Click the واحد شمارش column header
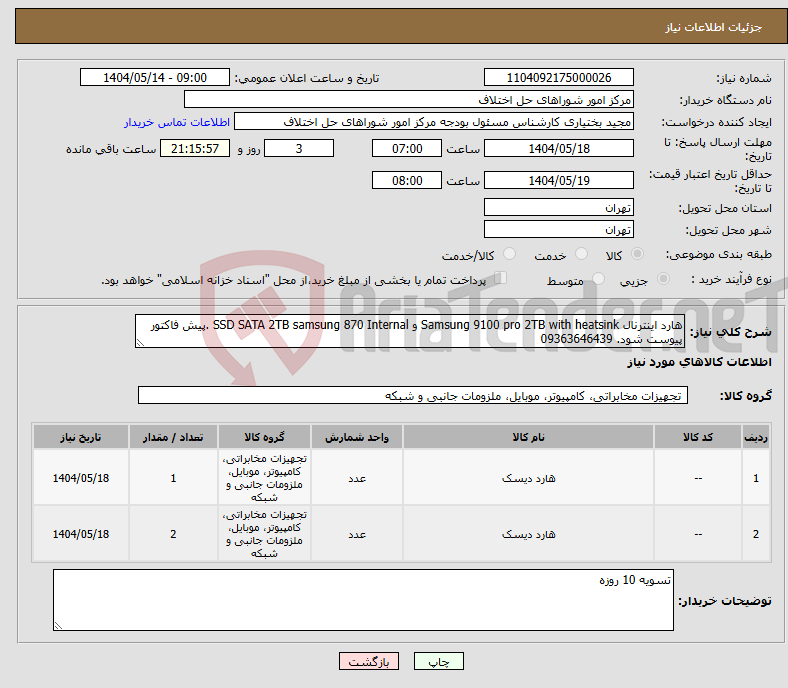Image resolution: width=788 pixels, height=688 pixels. [357, 437]
